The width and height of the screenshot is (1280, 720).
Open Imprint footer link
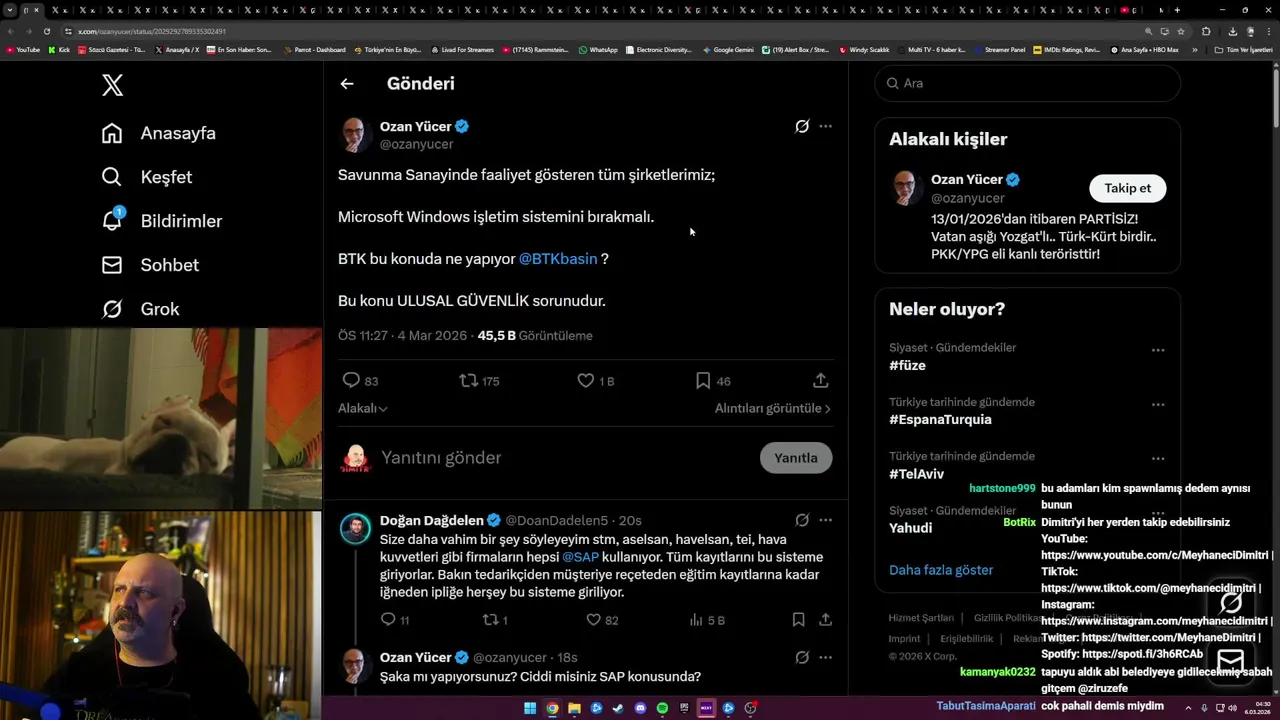(x=904, y=638)
